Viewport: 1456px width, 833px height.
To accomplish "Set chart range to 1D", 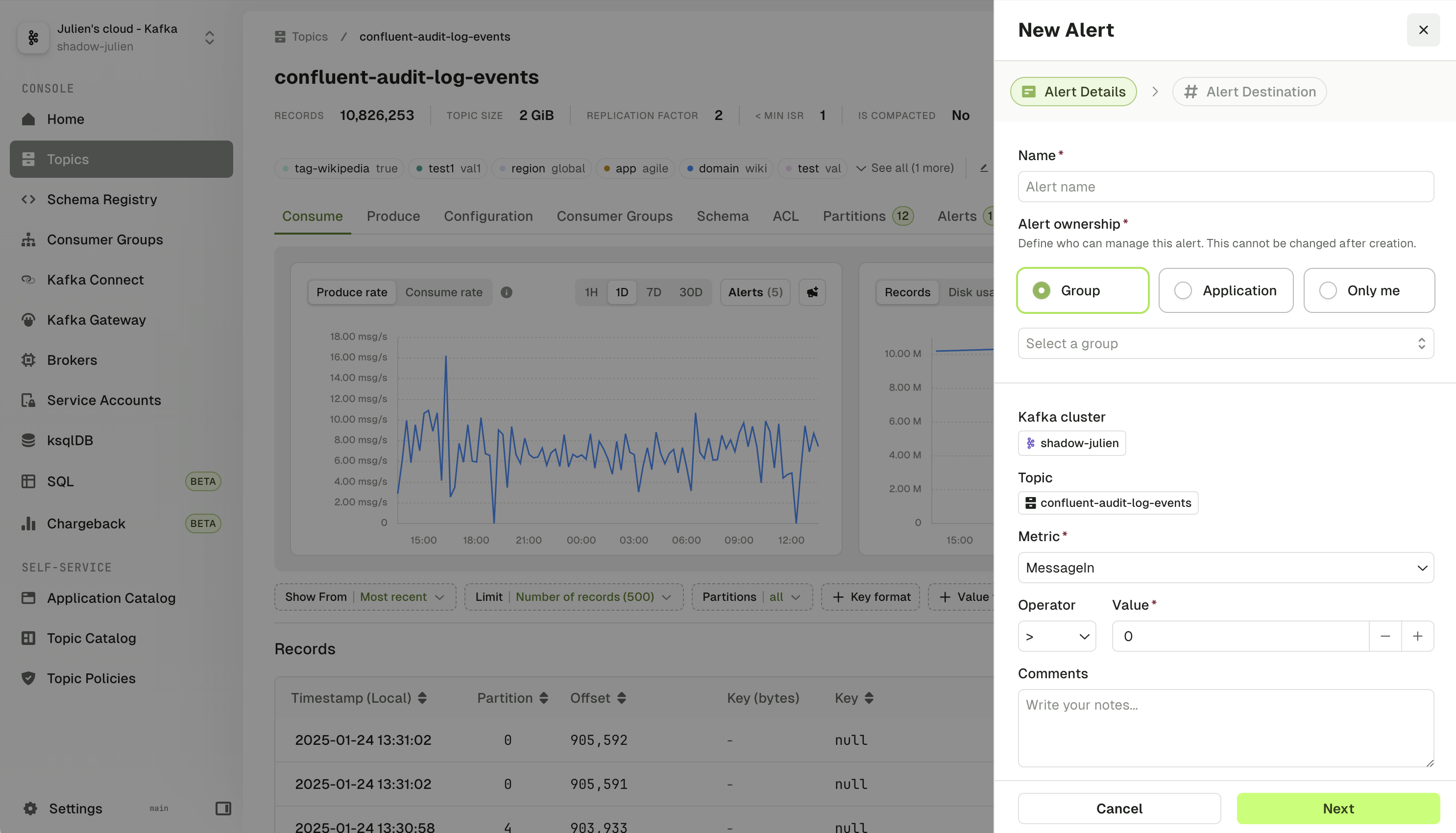I will (x=622, y=292).
